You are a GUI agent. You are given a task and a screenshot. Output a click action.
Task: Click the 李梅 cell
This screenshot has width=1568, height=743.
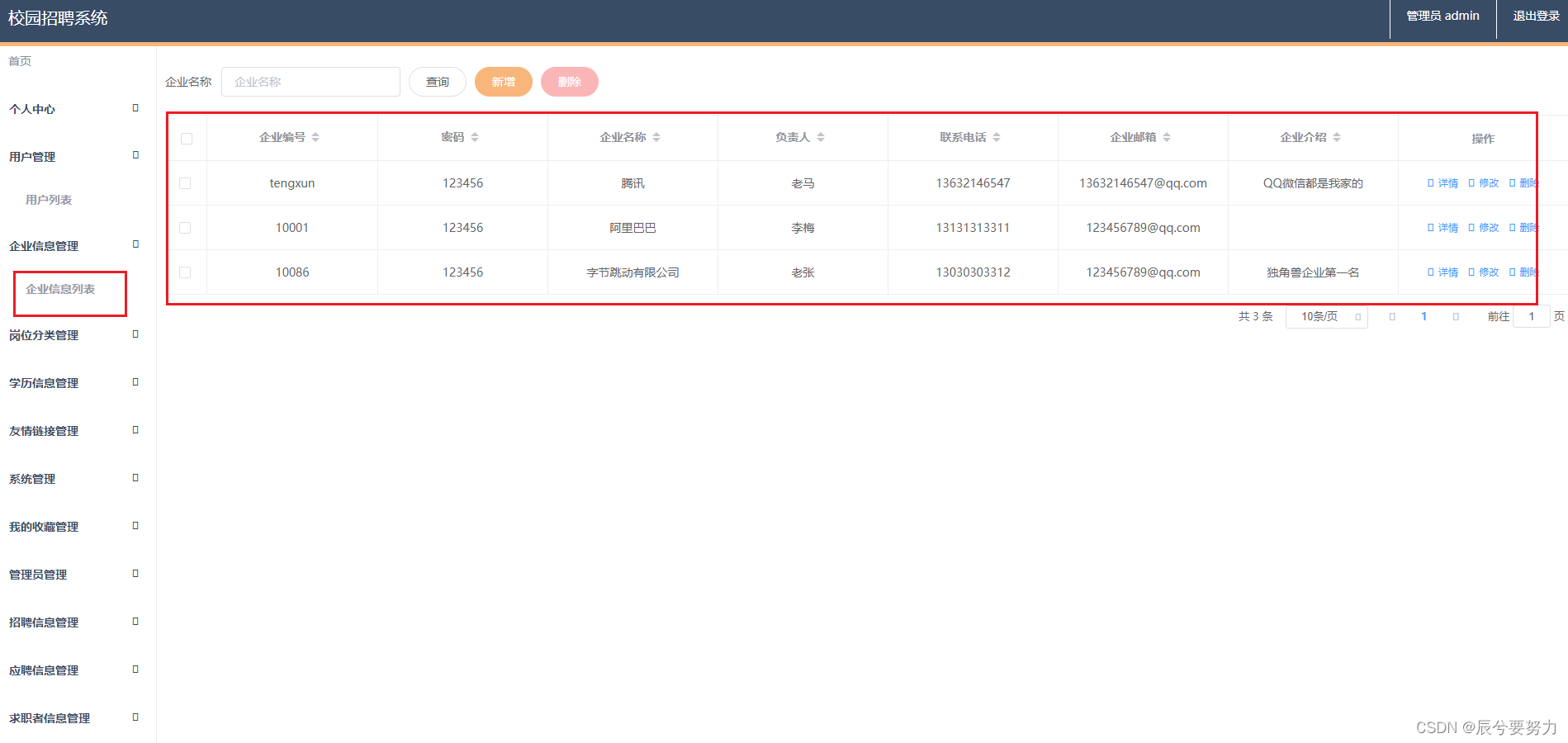coord(803,228)
